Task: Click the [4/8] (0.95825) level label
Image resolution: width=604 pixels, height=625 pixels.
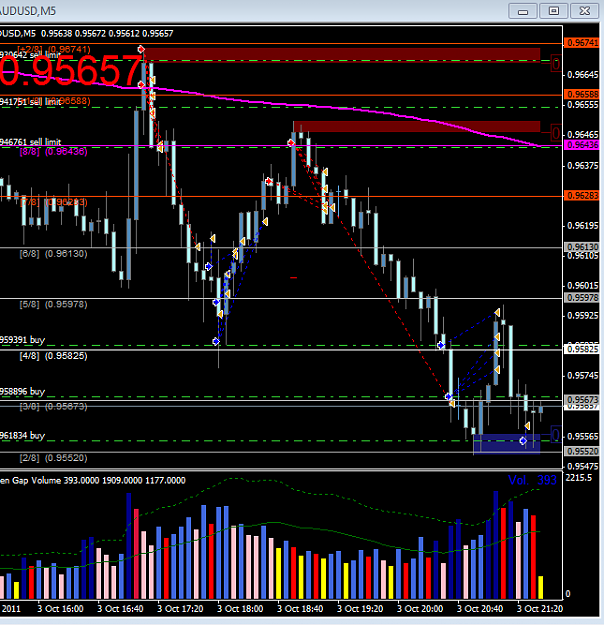Action: point(53,356)
